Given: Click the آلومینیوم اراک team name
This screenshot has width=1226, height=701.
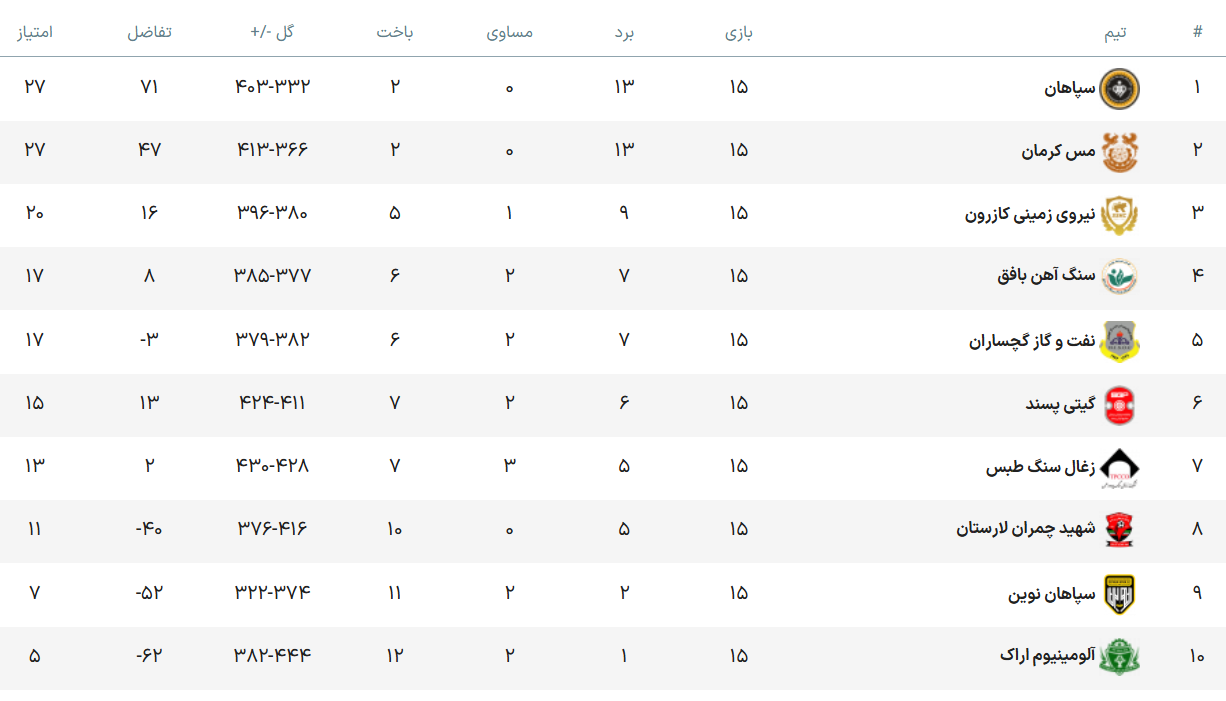Looking at the screenshot, I should [x=1047, y=657].
